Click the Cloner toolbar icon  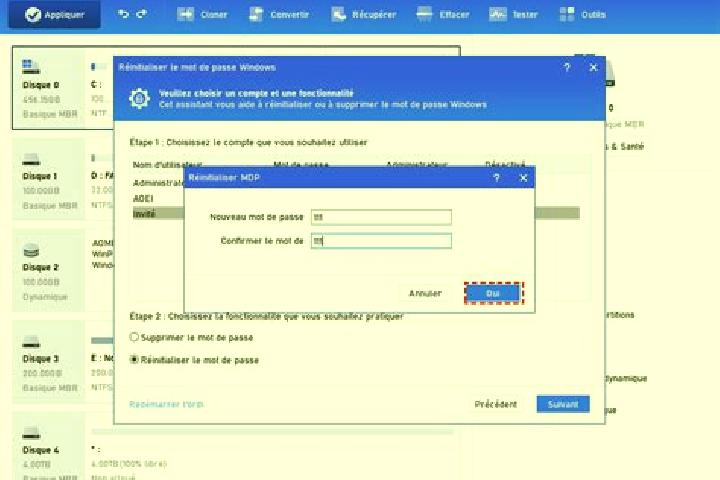[186, 15]
